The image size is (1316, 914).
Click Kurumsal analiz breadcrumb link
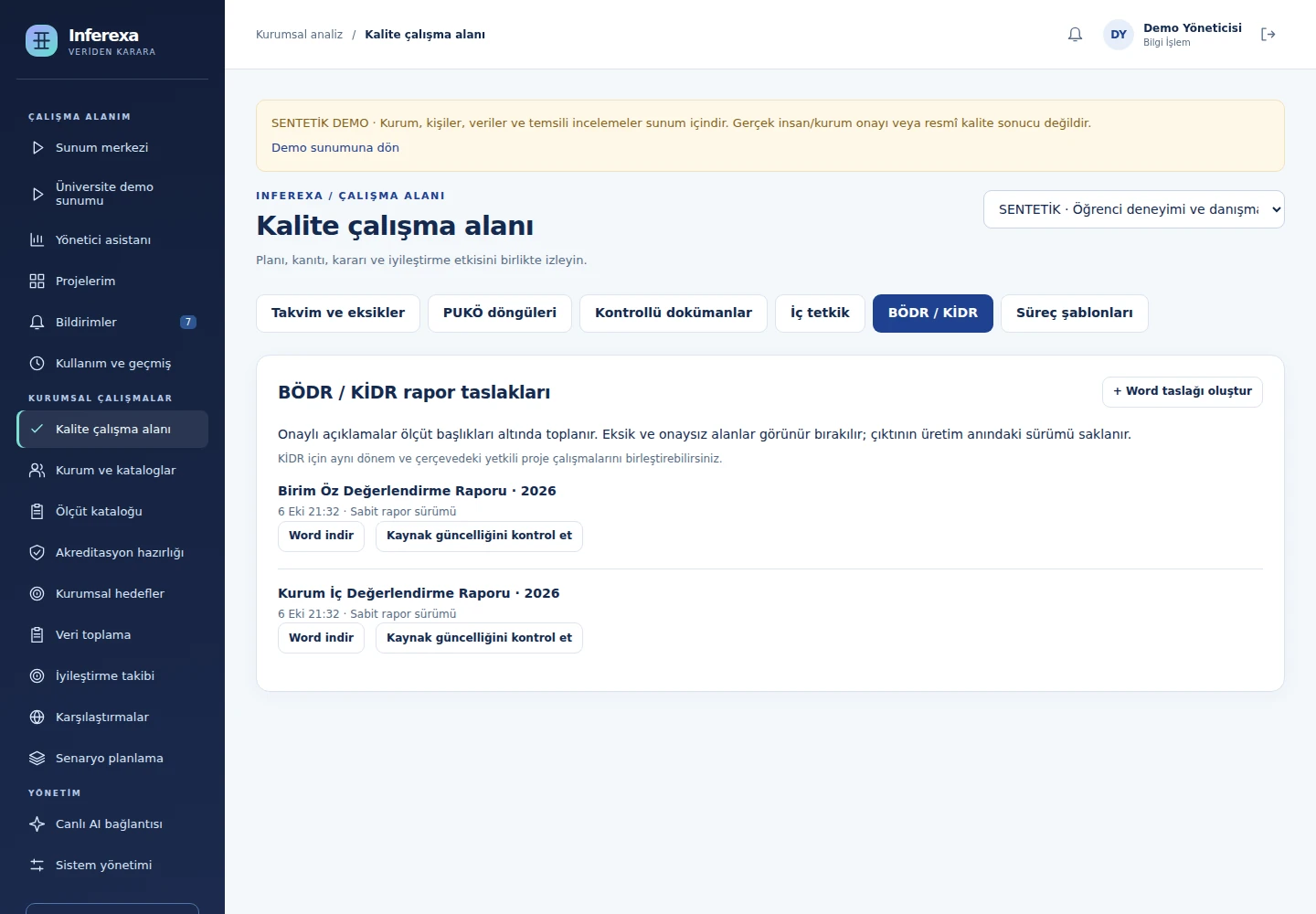point(299,35)
